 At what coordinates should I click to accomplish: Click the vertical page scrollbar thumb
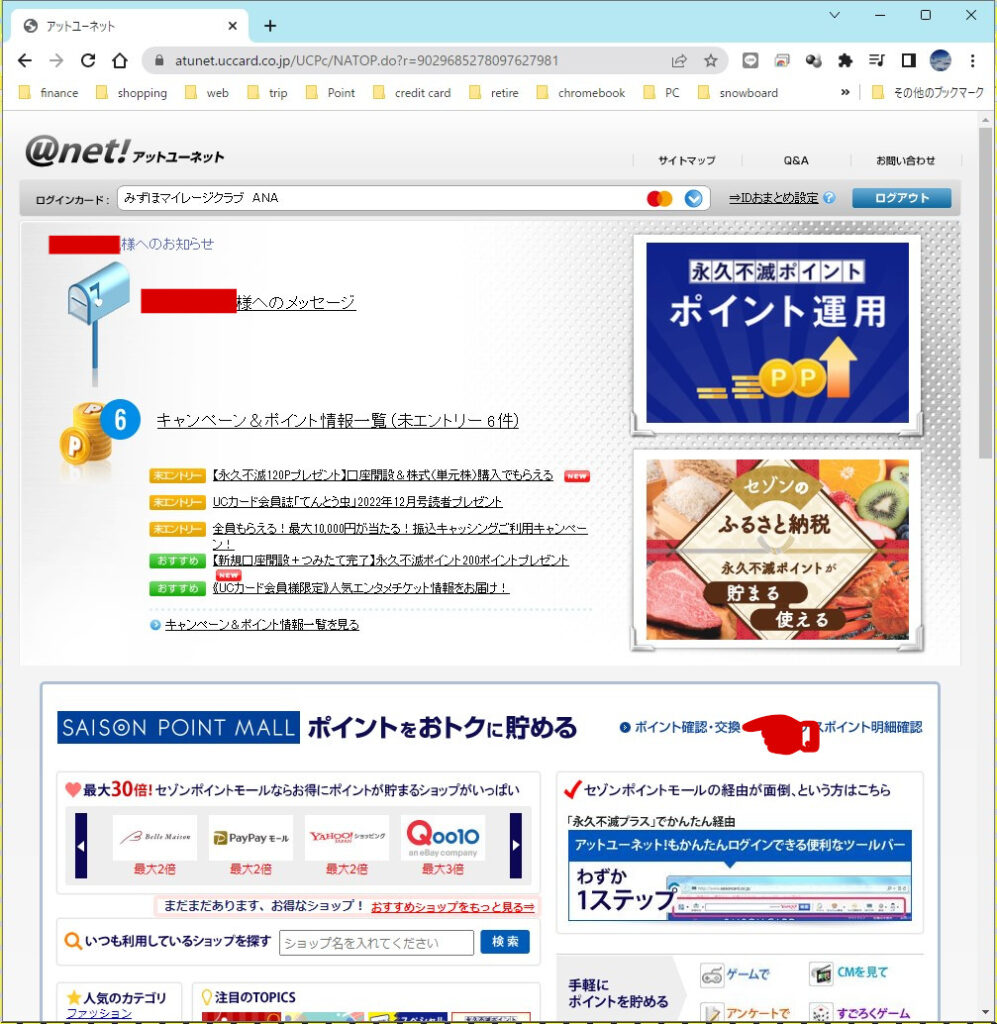pos(985,293)
